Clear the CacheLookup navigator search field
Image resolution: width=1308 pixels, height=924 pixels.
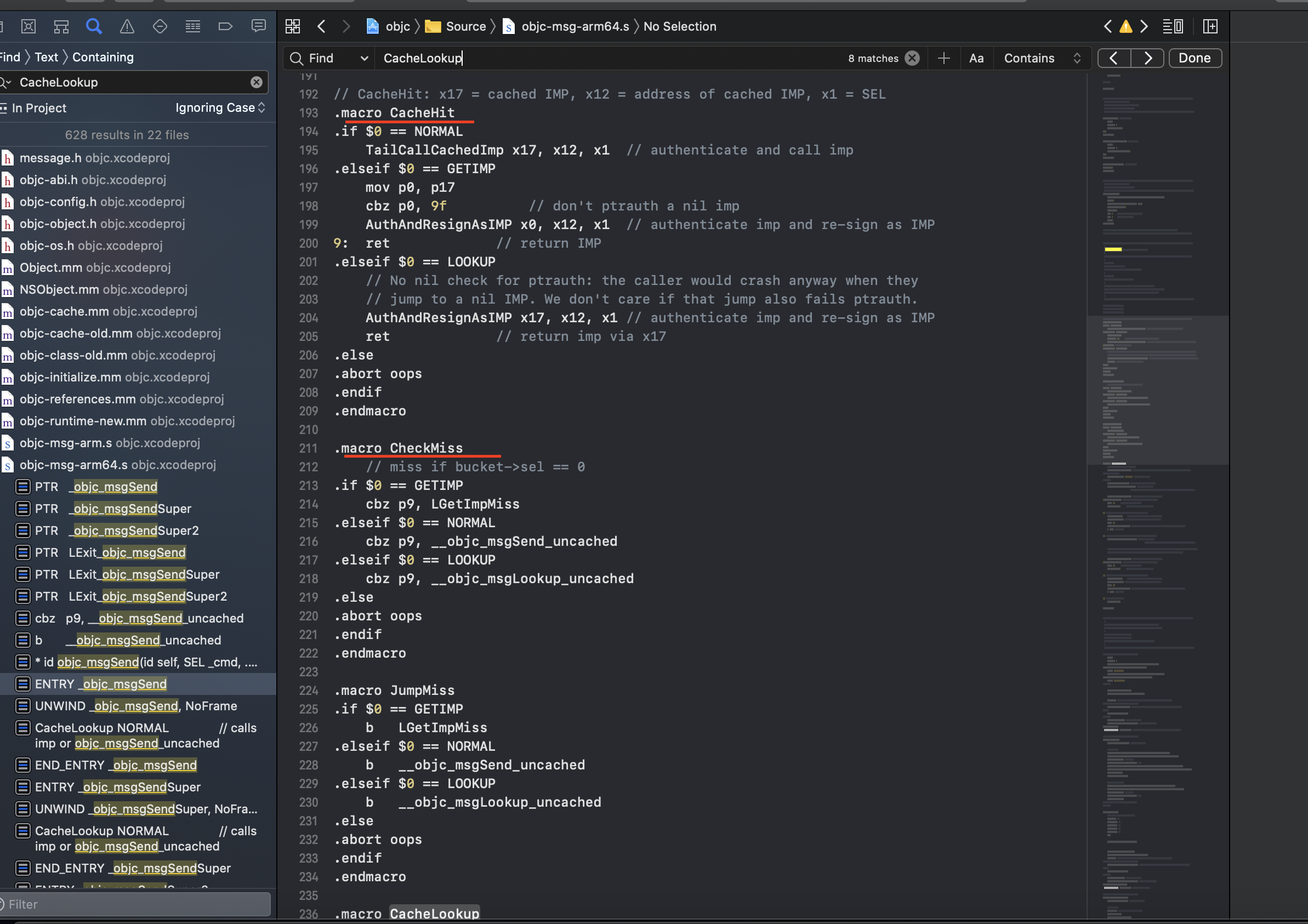coord(257,82)
